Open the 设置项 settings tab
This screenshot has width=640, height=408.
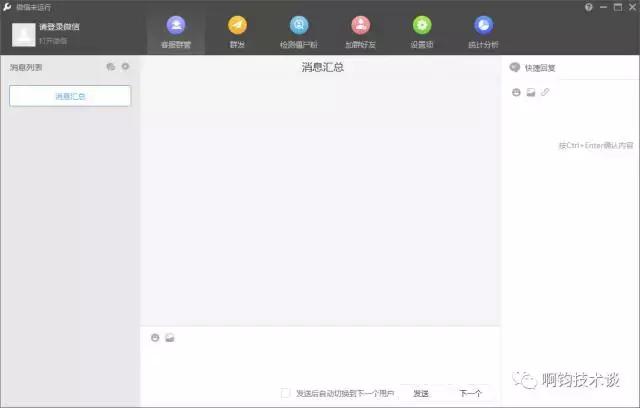tap(422, 33)
